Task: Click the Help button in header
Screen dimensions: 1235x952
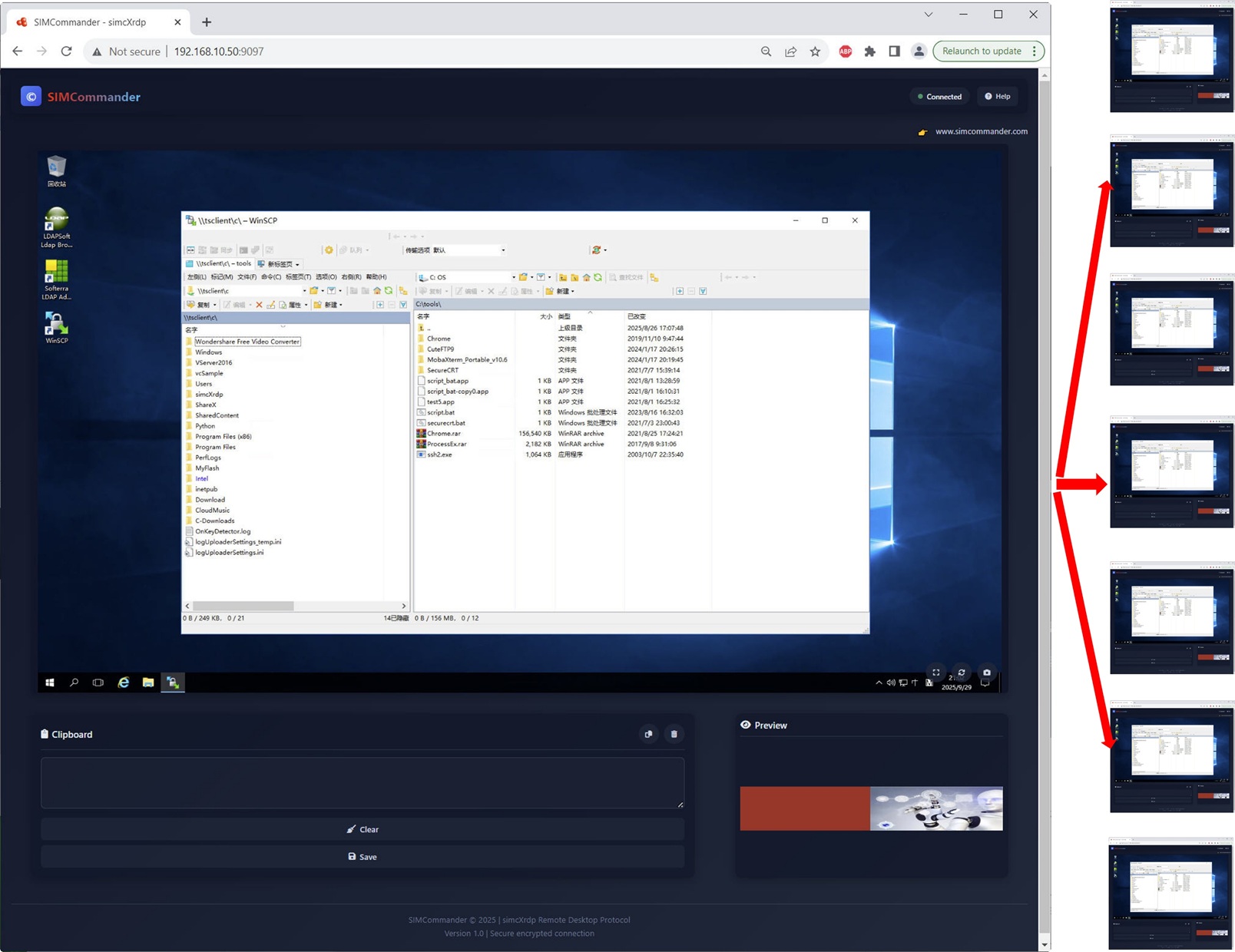Action: pyautogui.click(x=997, y=97)
